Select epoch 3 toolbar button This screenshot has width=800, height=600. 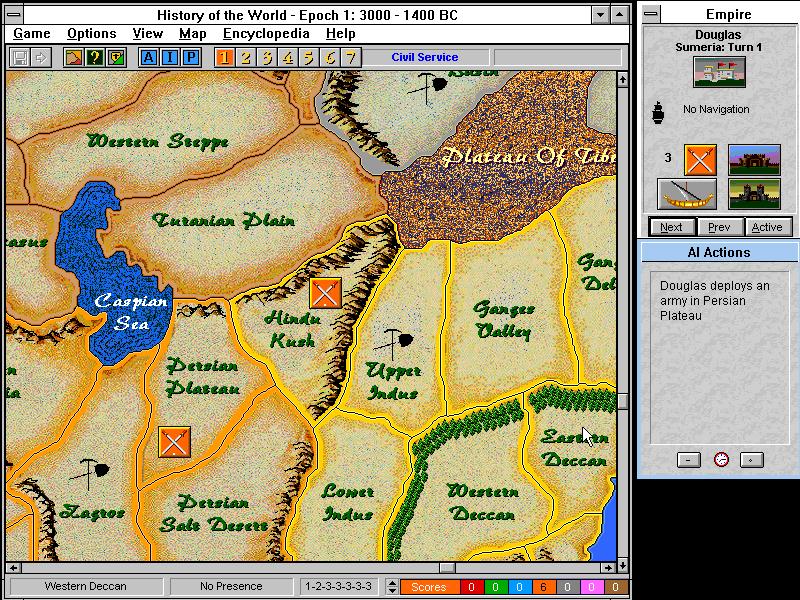pos(267,58)
